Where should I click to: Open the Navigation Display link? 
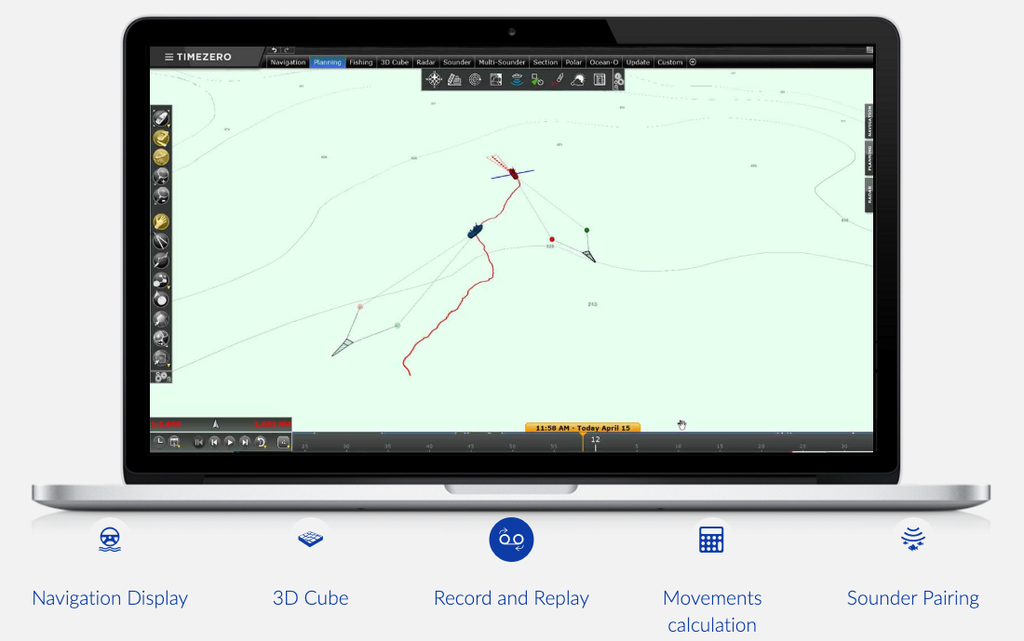coord(110,598)
